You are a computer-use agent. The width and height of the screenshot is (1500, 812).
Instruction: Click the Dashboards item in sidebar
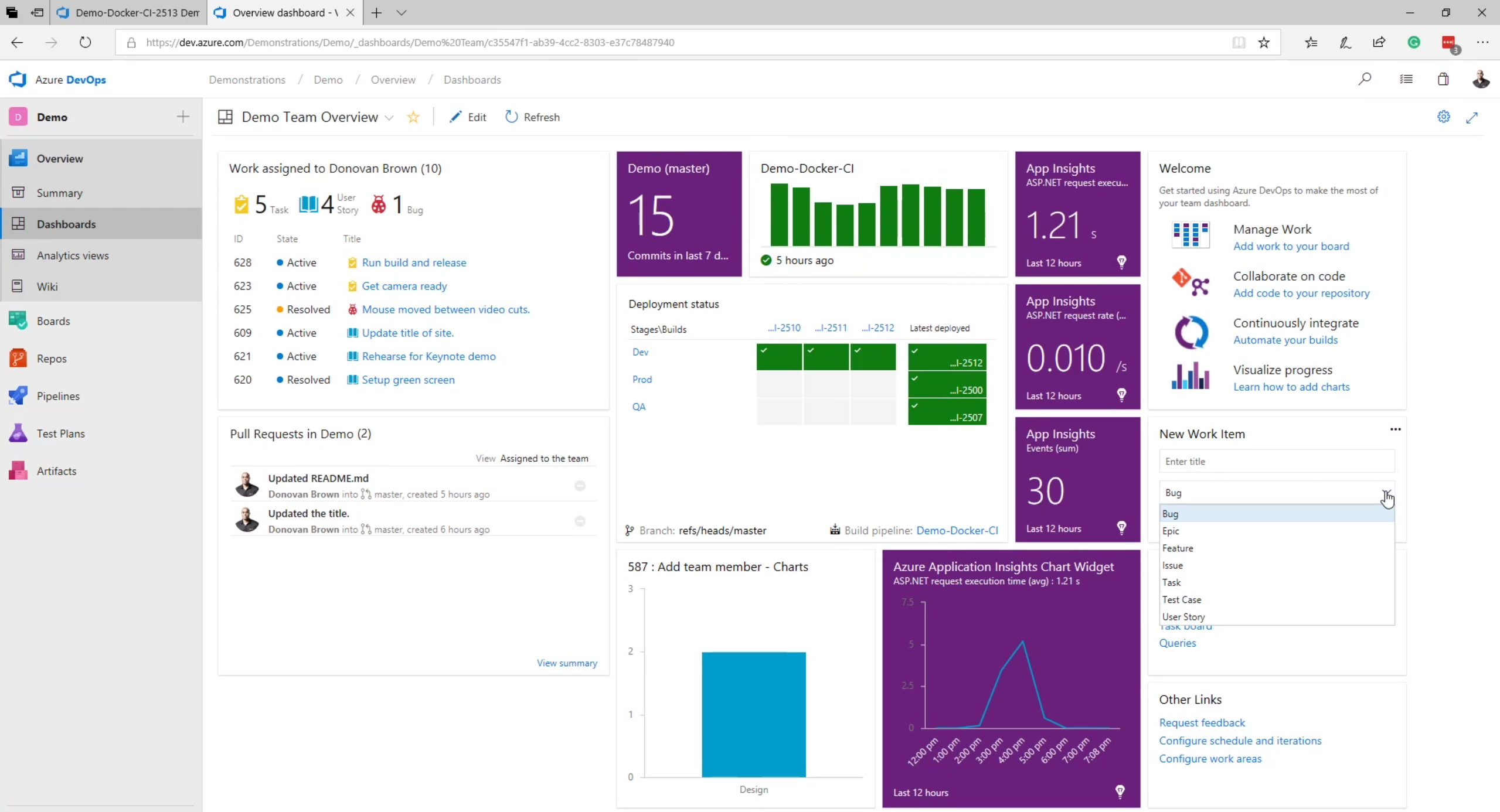click(101, 224)
